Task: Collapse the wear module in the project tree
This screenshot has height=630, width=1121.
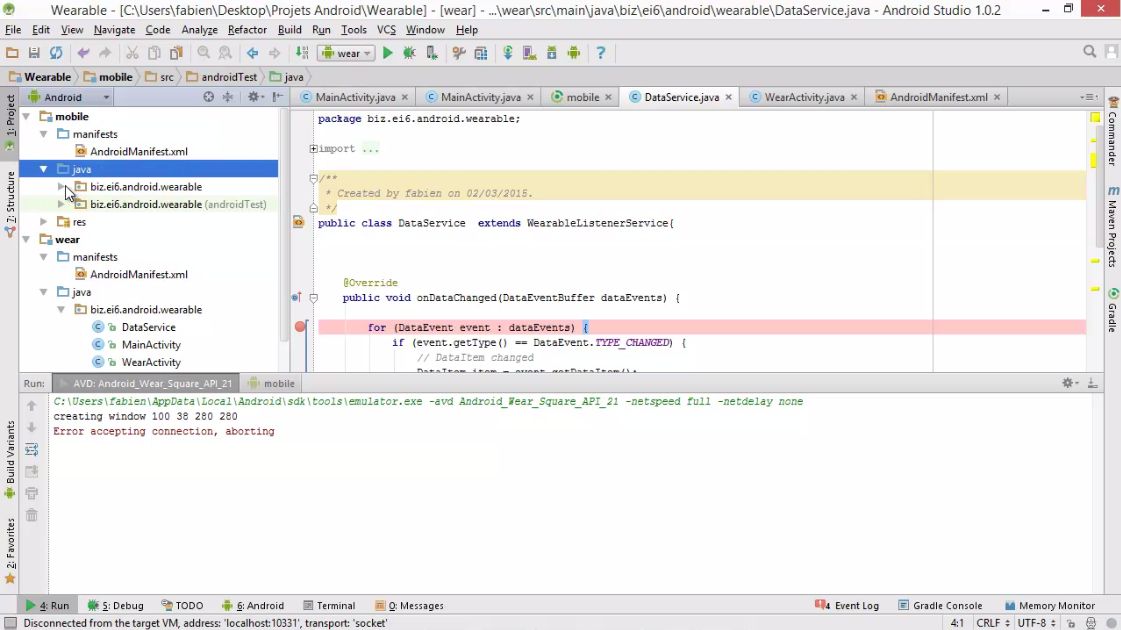Action: 27,239
